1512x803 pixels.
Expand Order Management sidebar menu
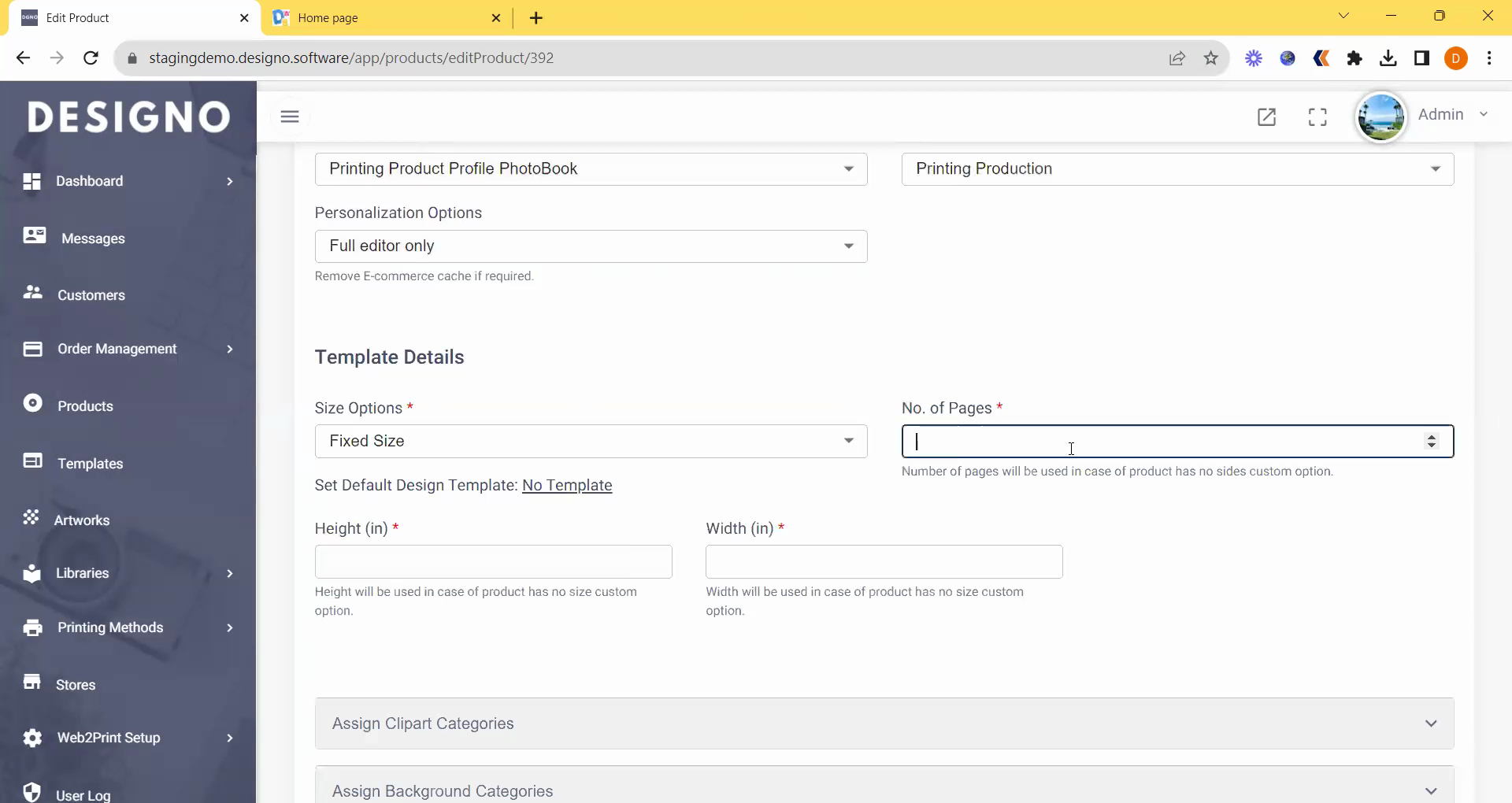117,349
